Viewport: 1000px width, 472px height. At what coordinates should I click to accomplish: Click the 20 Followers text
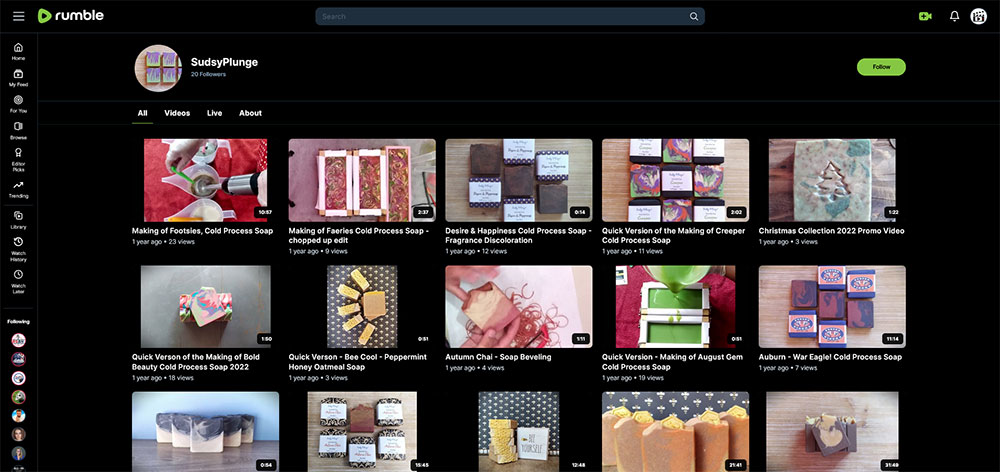pyautogui.click(x=208, y=75)
